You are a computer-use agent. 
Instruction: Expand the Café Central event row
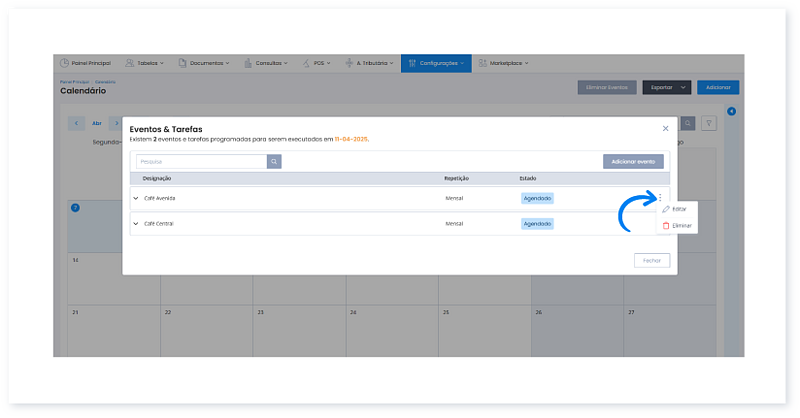pyautogui.click(x=136, y=223)
